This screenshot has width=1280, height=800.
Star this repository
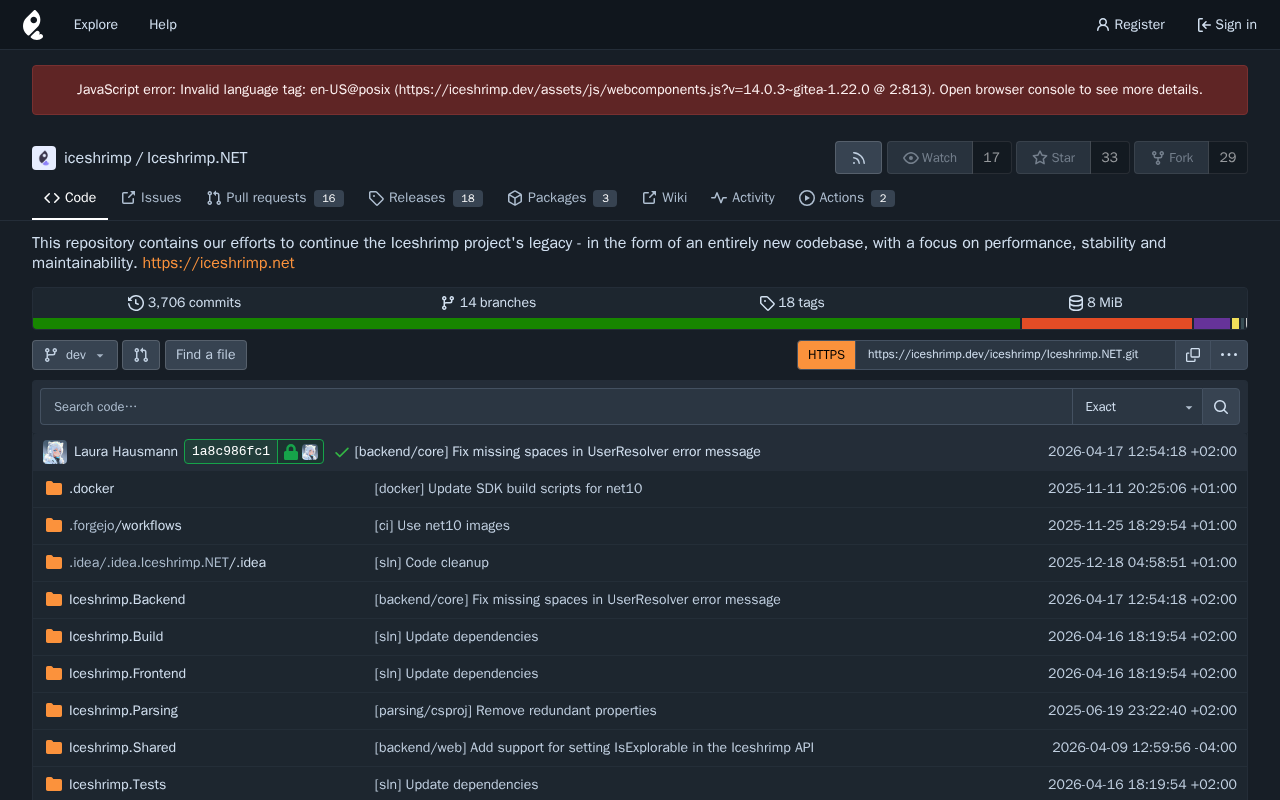click(1053, 158)
